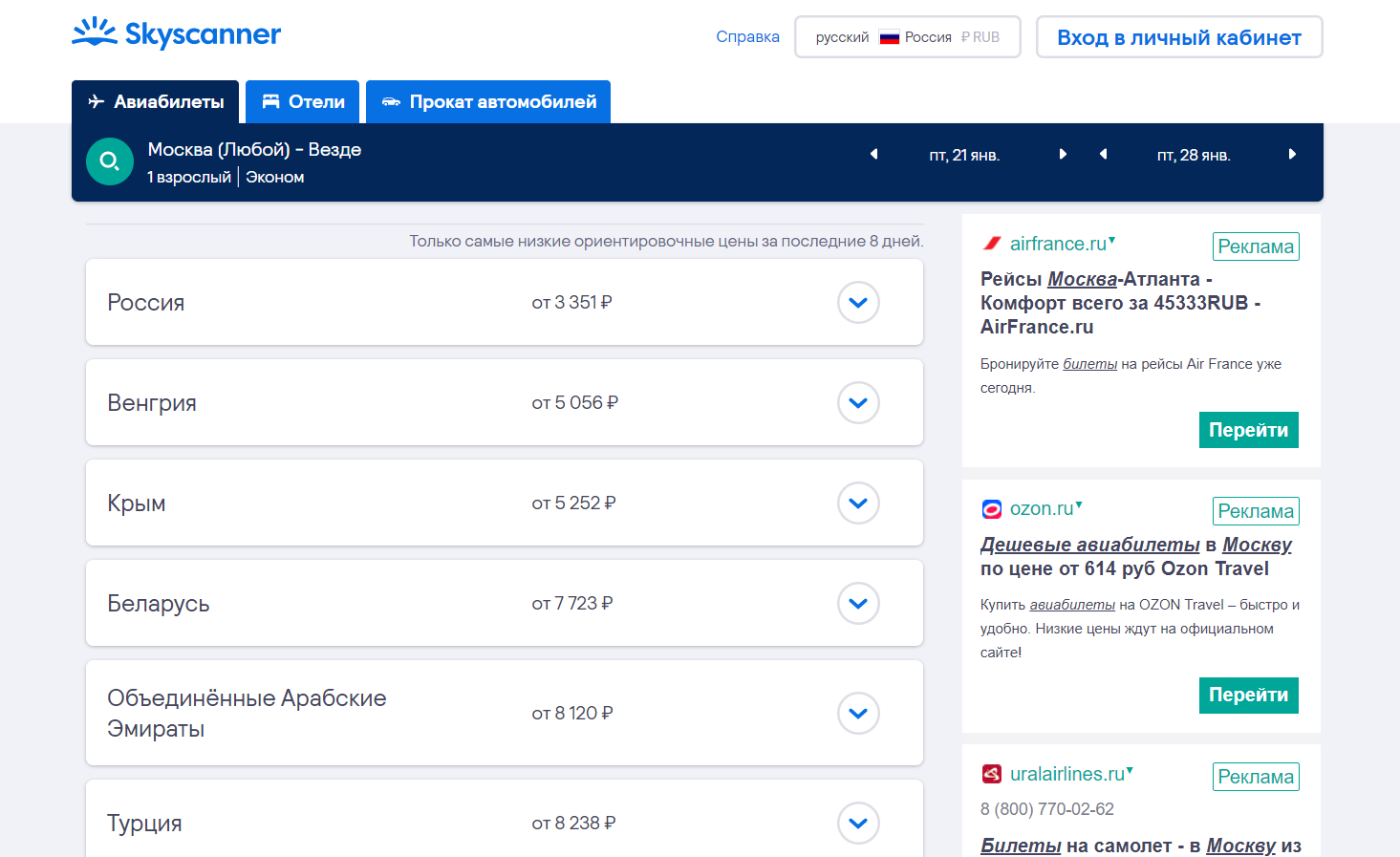Open the Авиабилеты tab

point(155,101)
